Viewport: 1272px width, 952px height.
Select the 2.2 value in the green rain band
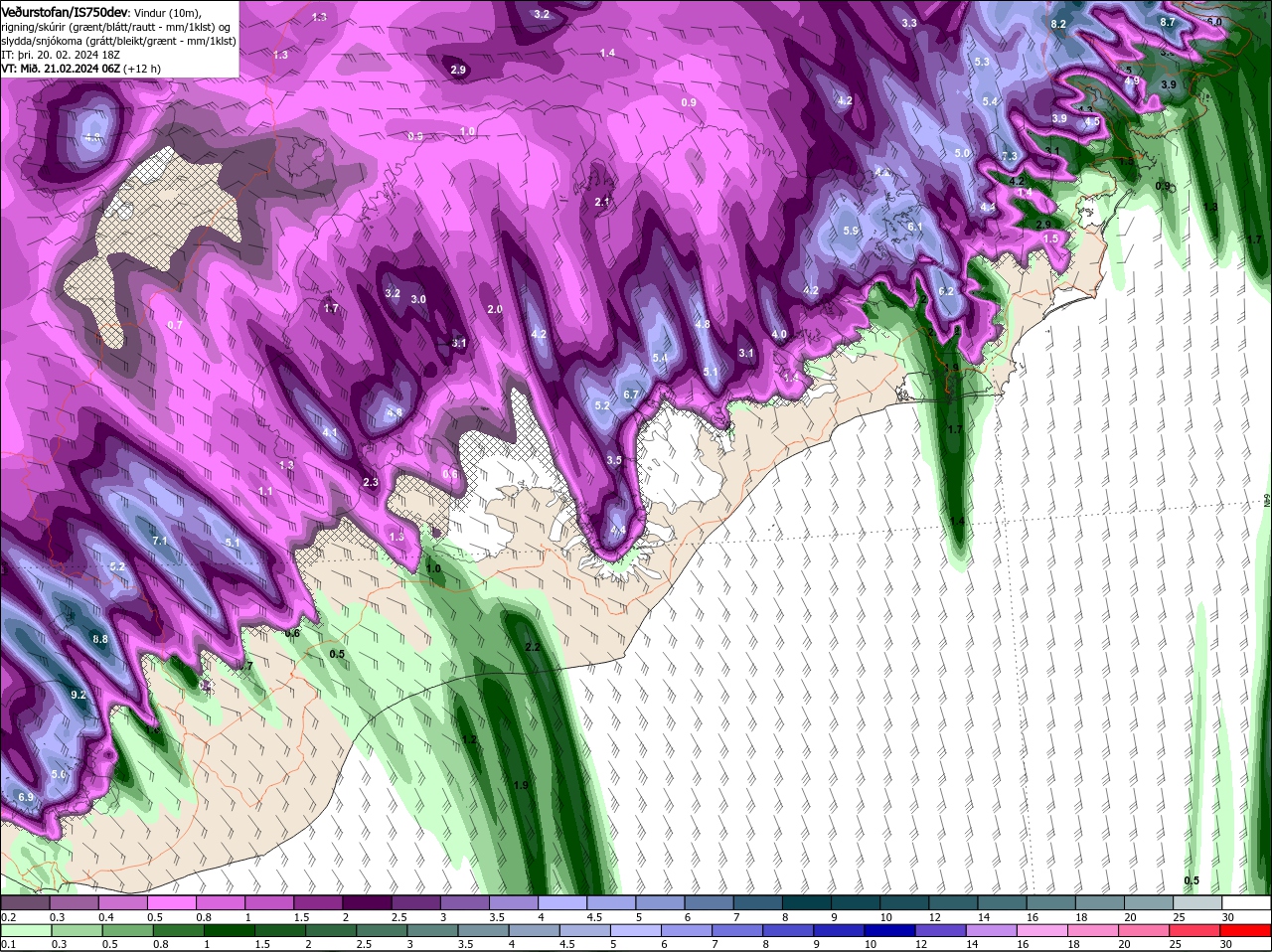point(532,647)
